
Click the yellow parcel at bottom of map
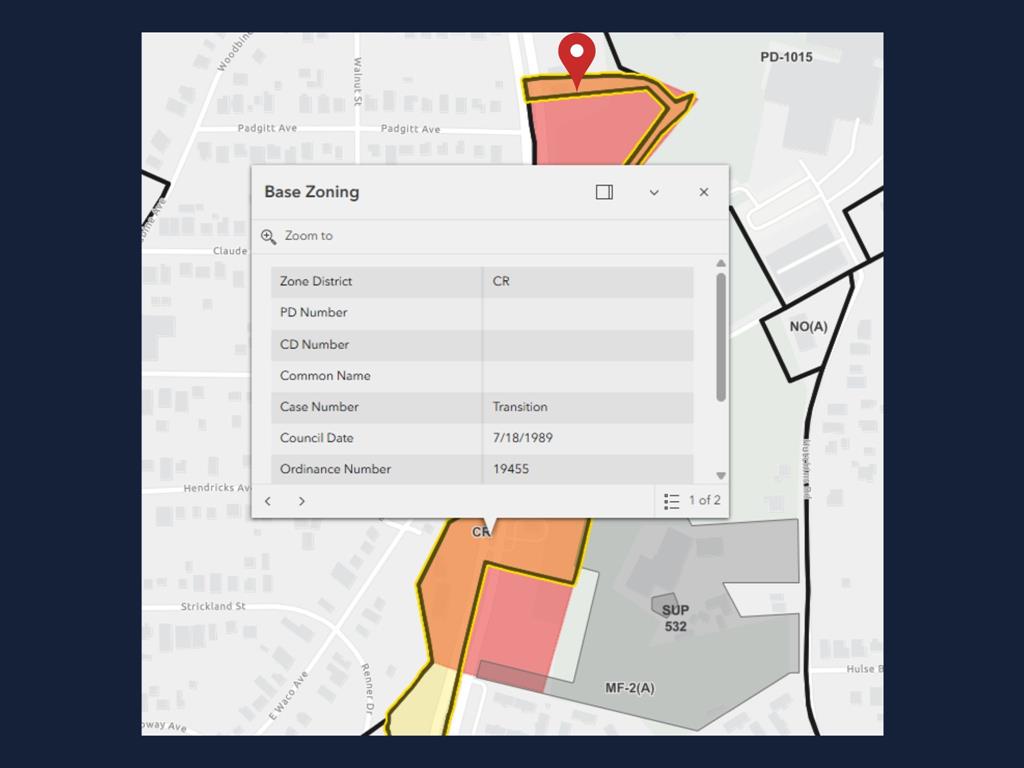(x=420, y=705)
